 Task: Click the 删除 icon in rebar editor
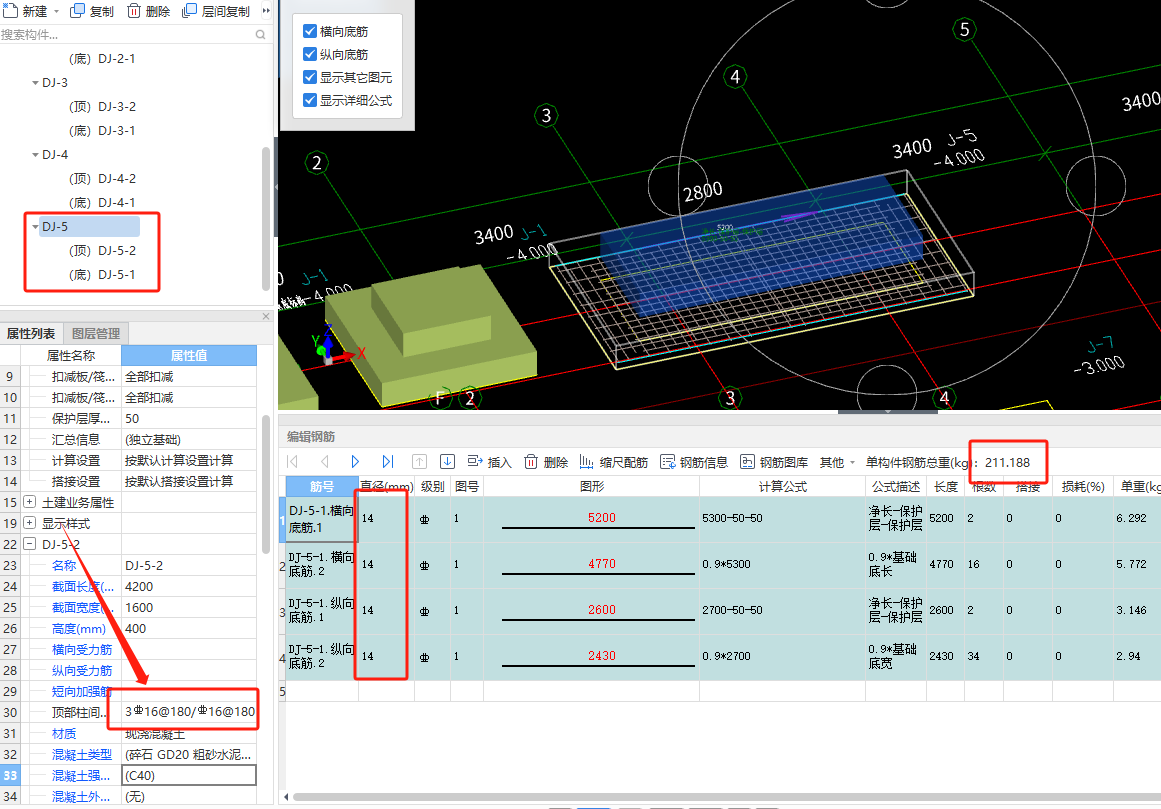[x=531, y=462]
